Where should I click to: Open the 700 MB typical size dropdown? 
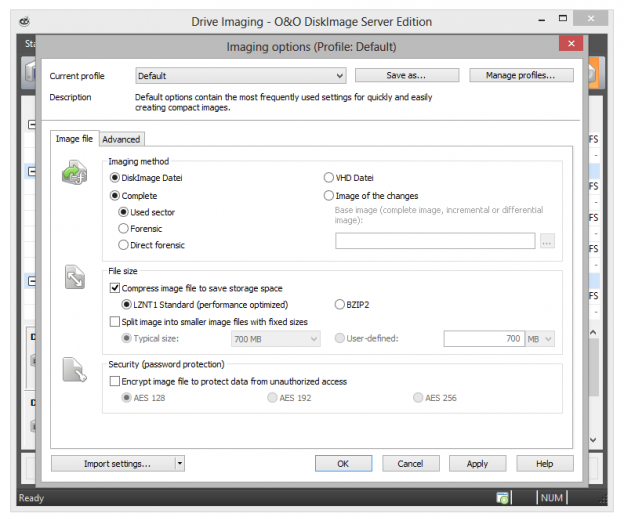point(275,339)
